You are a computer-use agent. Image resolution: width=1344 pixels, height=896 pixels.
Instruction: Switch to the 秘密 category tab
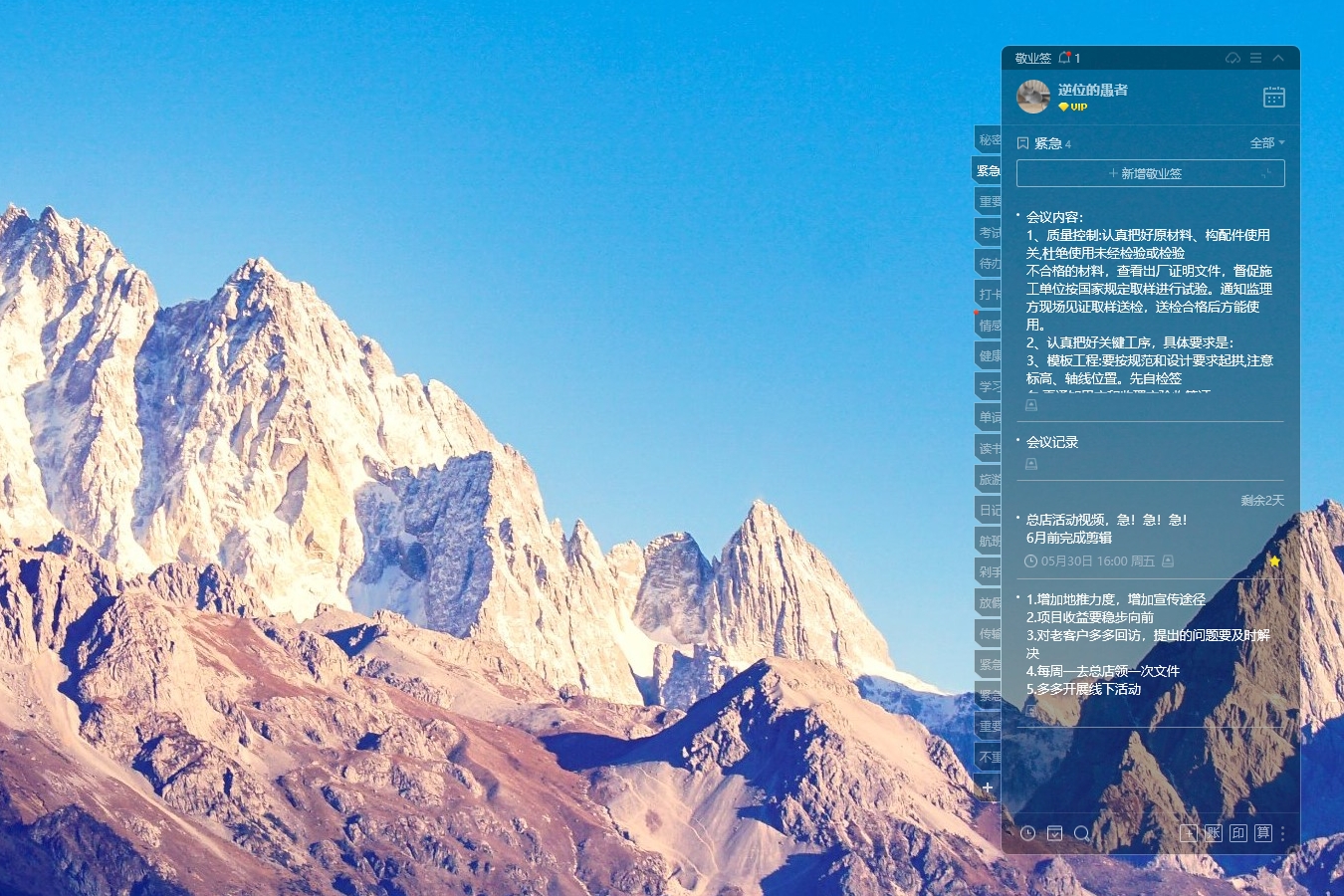(x=988, y=140)
